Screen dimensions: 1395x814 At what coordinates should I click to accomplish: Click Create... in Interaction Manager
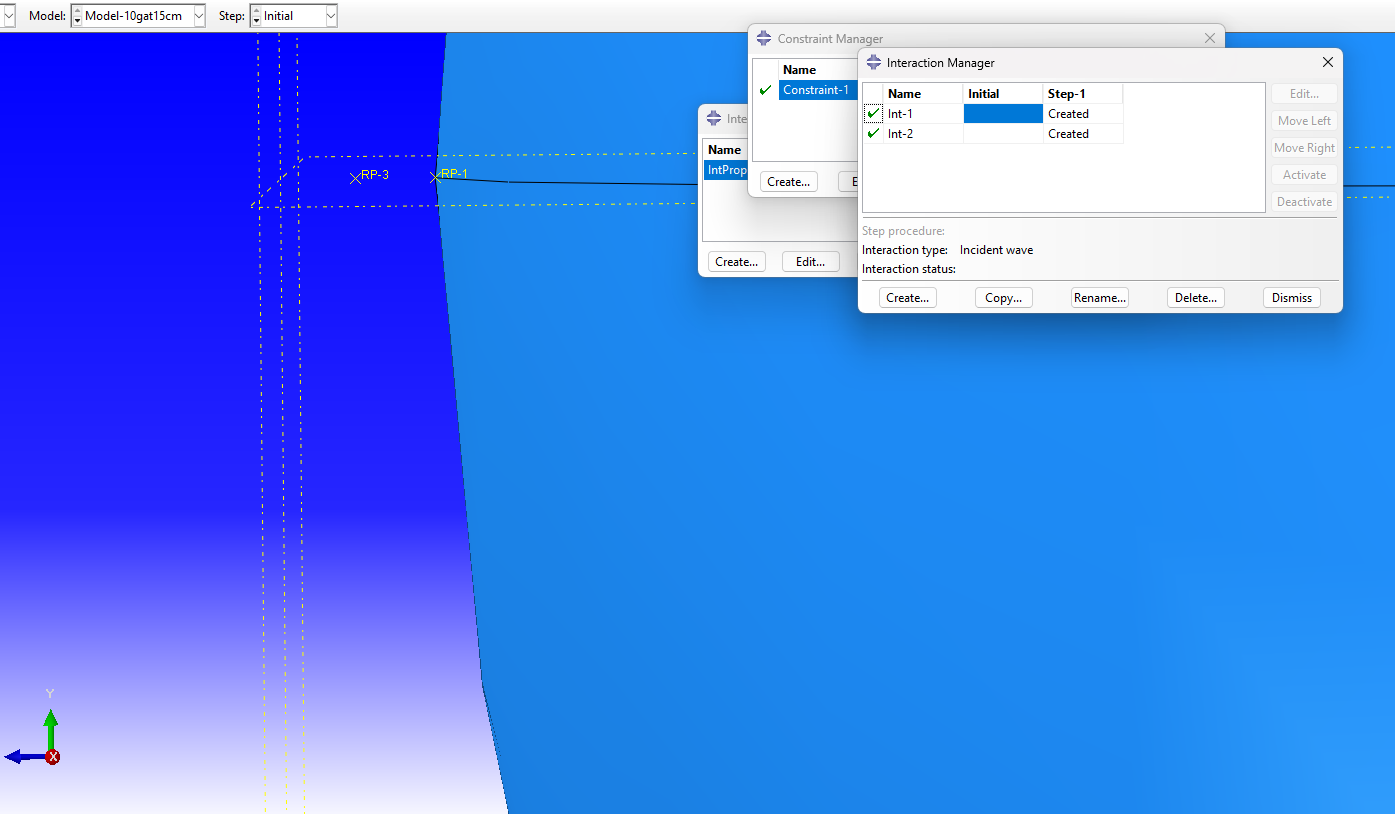(x=908, y=298)
